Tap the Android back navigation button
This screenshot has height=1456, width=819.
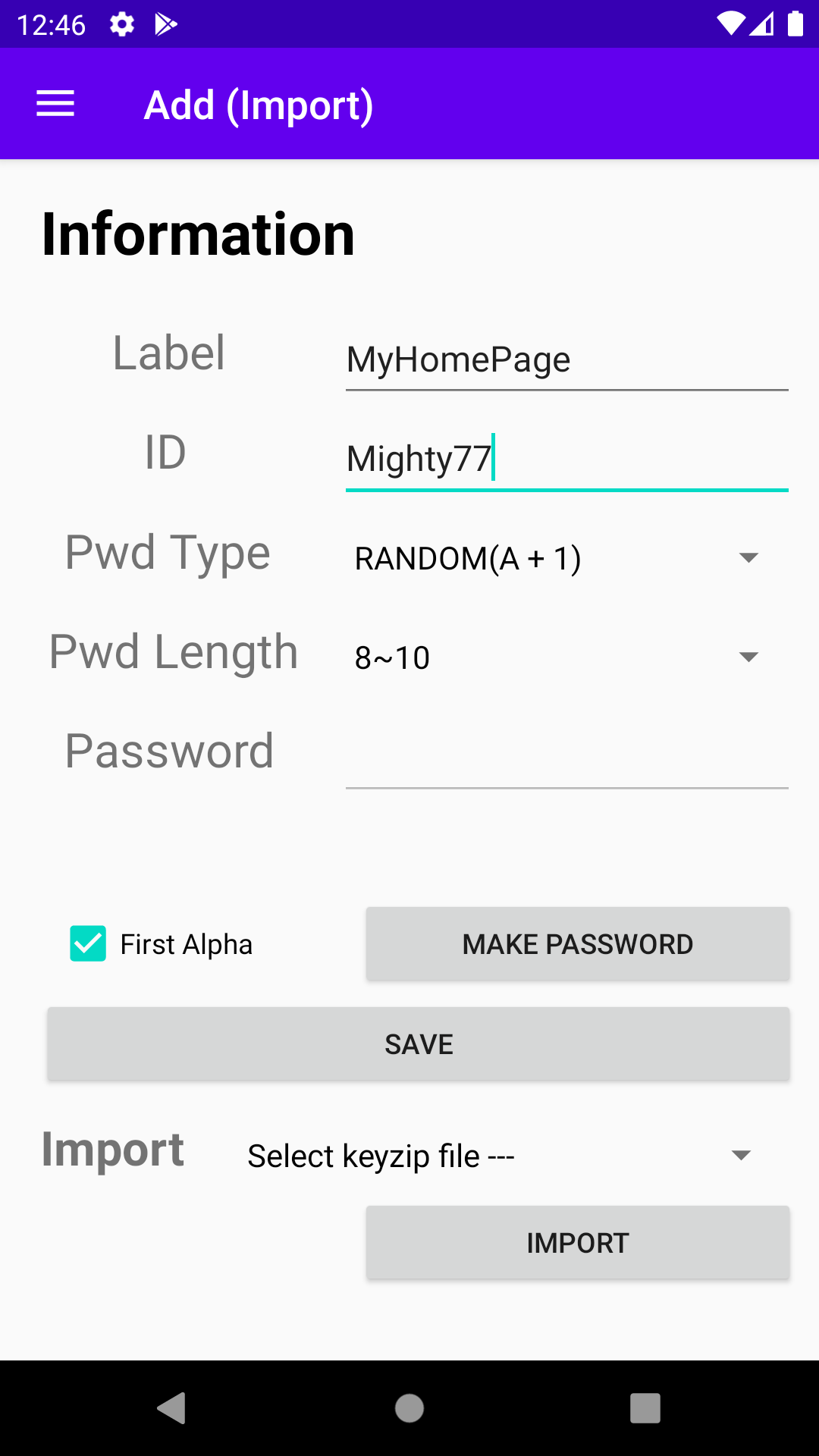171,1408
